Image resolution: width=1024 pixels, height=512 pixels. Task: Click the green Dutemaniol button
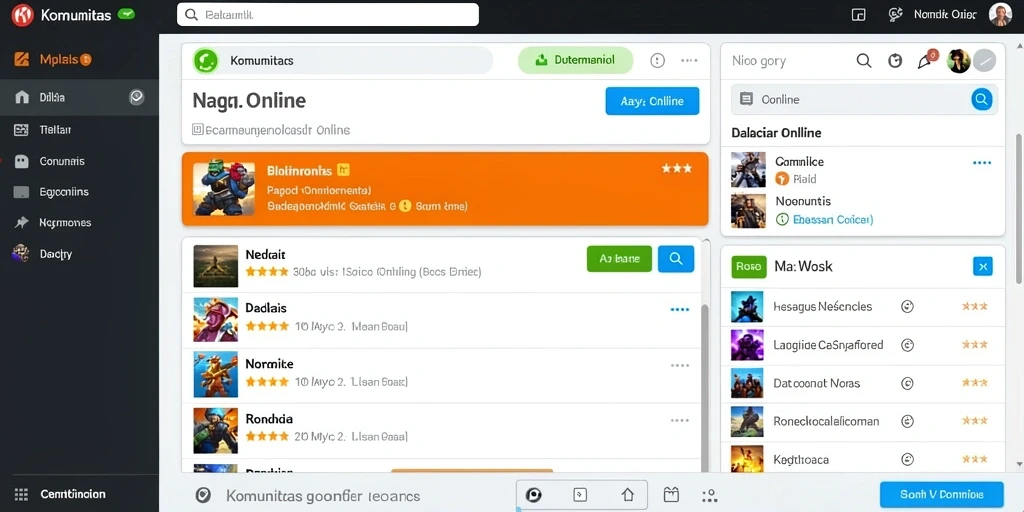(x=575, y=60)
